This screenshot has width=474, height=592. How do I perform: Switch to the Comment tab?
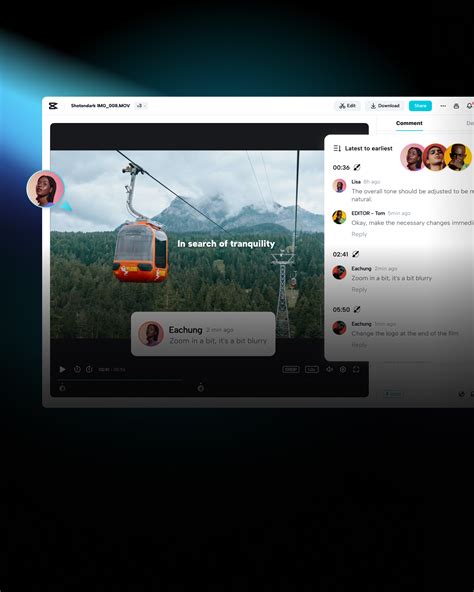tap(409, 123)
